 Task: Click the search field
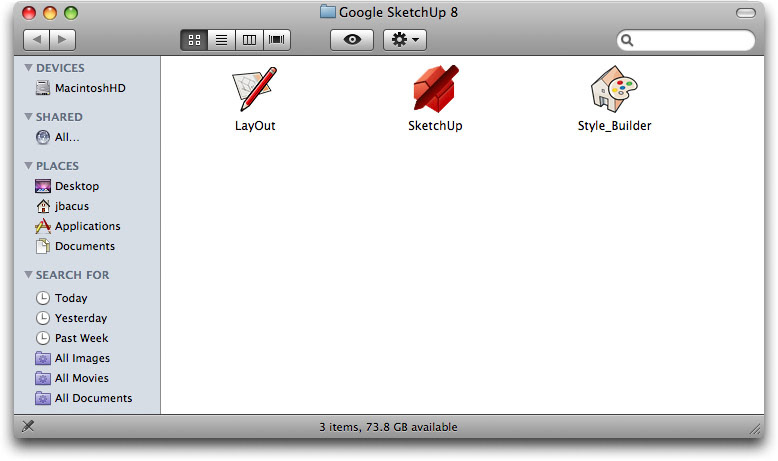pos(686,40)
